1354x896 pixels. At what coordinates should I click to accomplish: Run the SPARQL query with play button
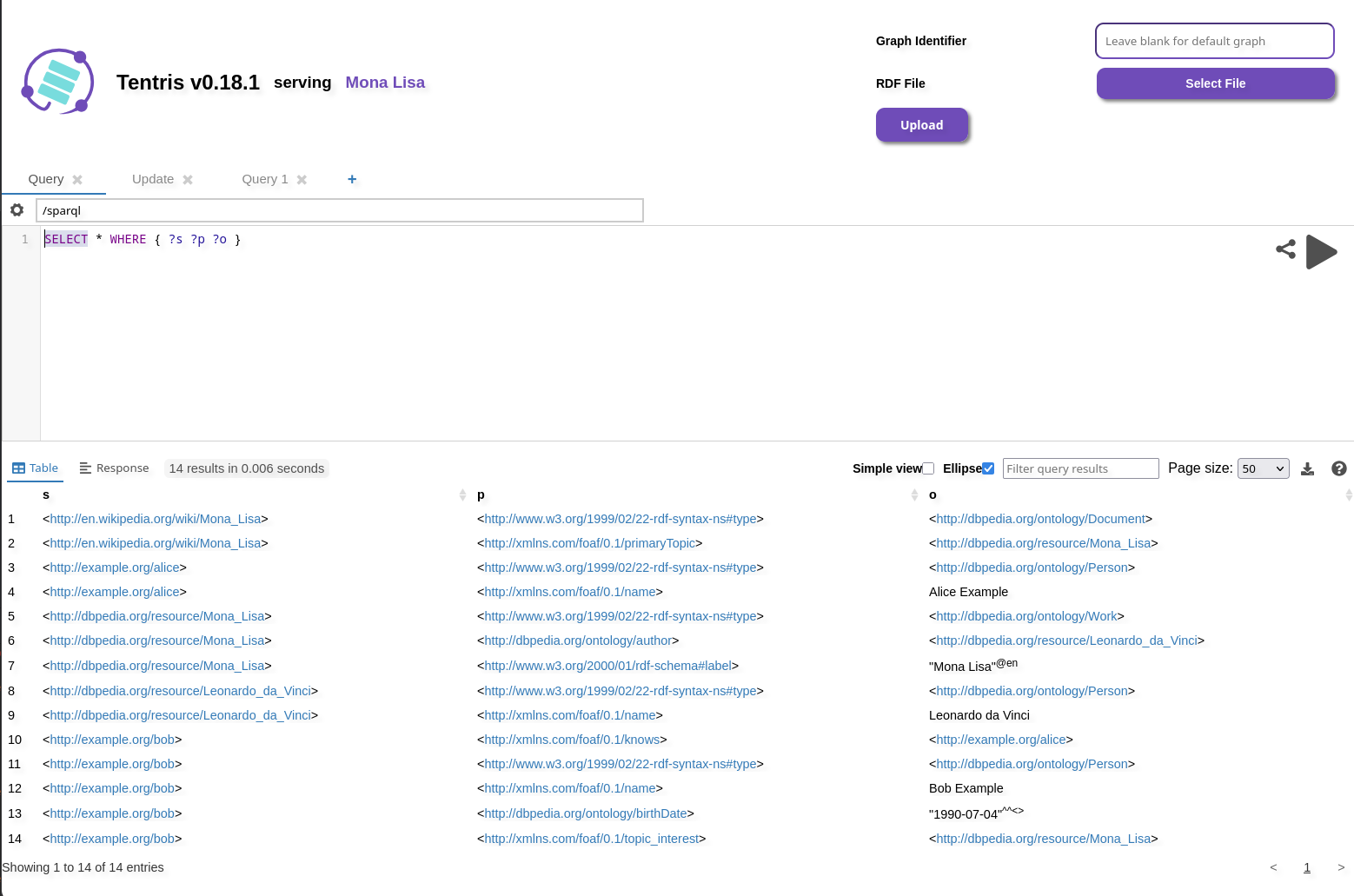click(x=1321, y=252)
